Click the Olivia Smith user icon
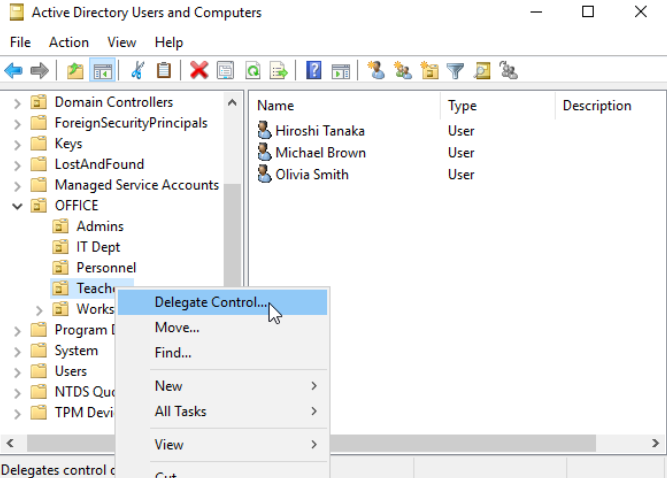This screenshot has width=667, height=478. click(264, 174)
